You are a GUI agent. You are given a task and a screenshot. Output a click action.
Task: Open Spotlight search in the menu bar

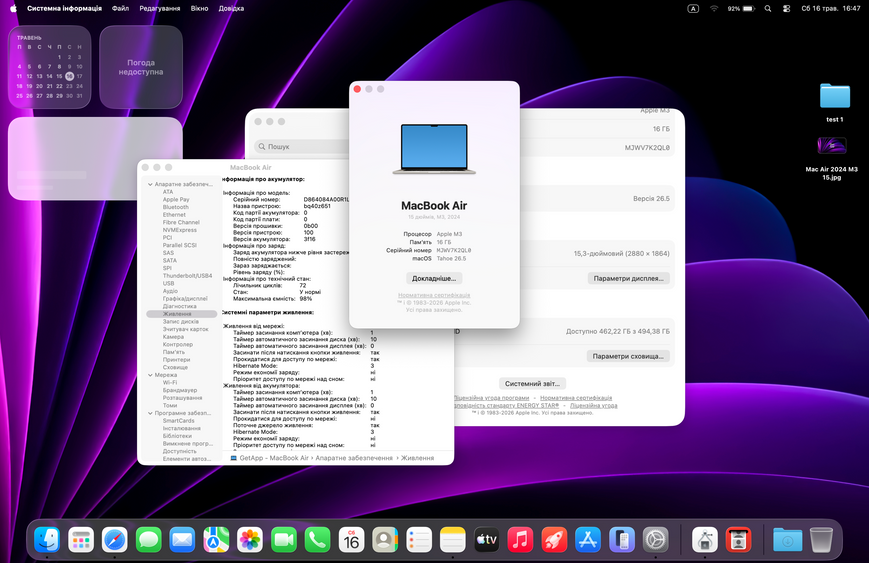point(768,8)
